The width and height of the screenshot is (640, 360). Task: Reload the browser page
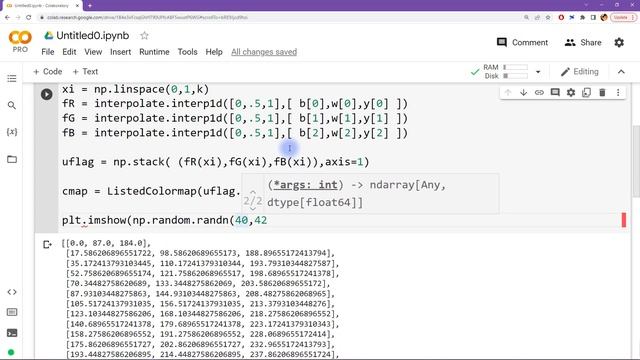point(29,18)
